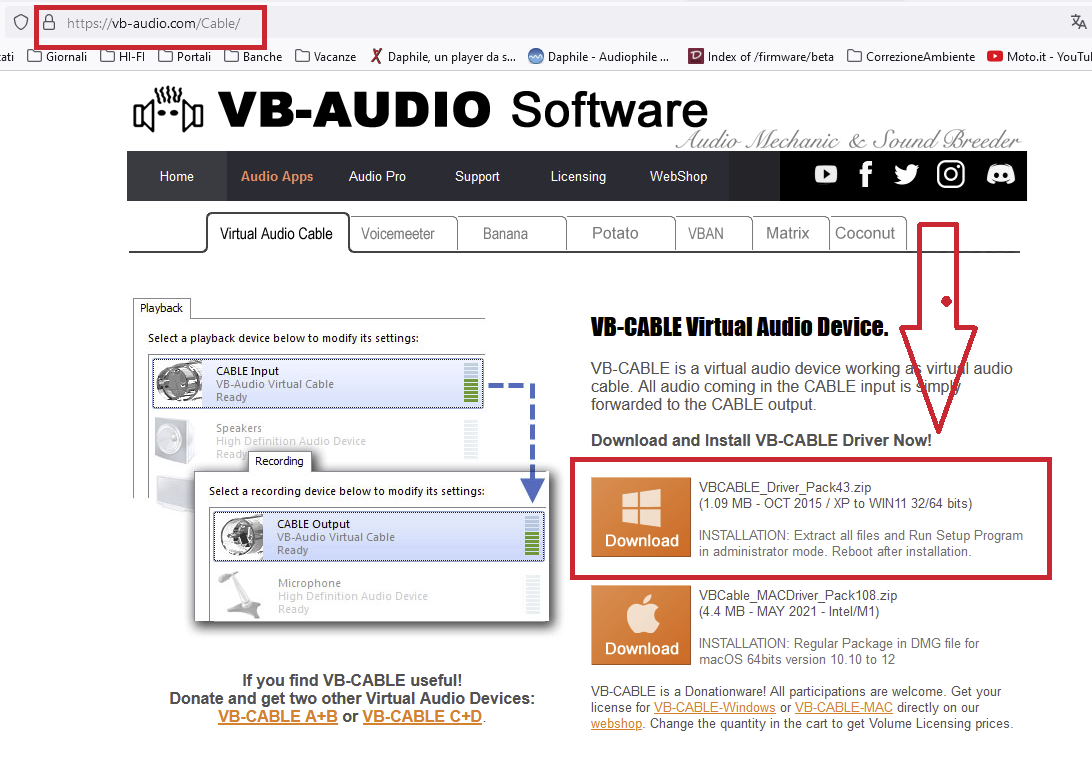Click the VB-Audio speaker logo
The image size is (1092, 774).
click(169, 109)
